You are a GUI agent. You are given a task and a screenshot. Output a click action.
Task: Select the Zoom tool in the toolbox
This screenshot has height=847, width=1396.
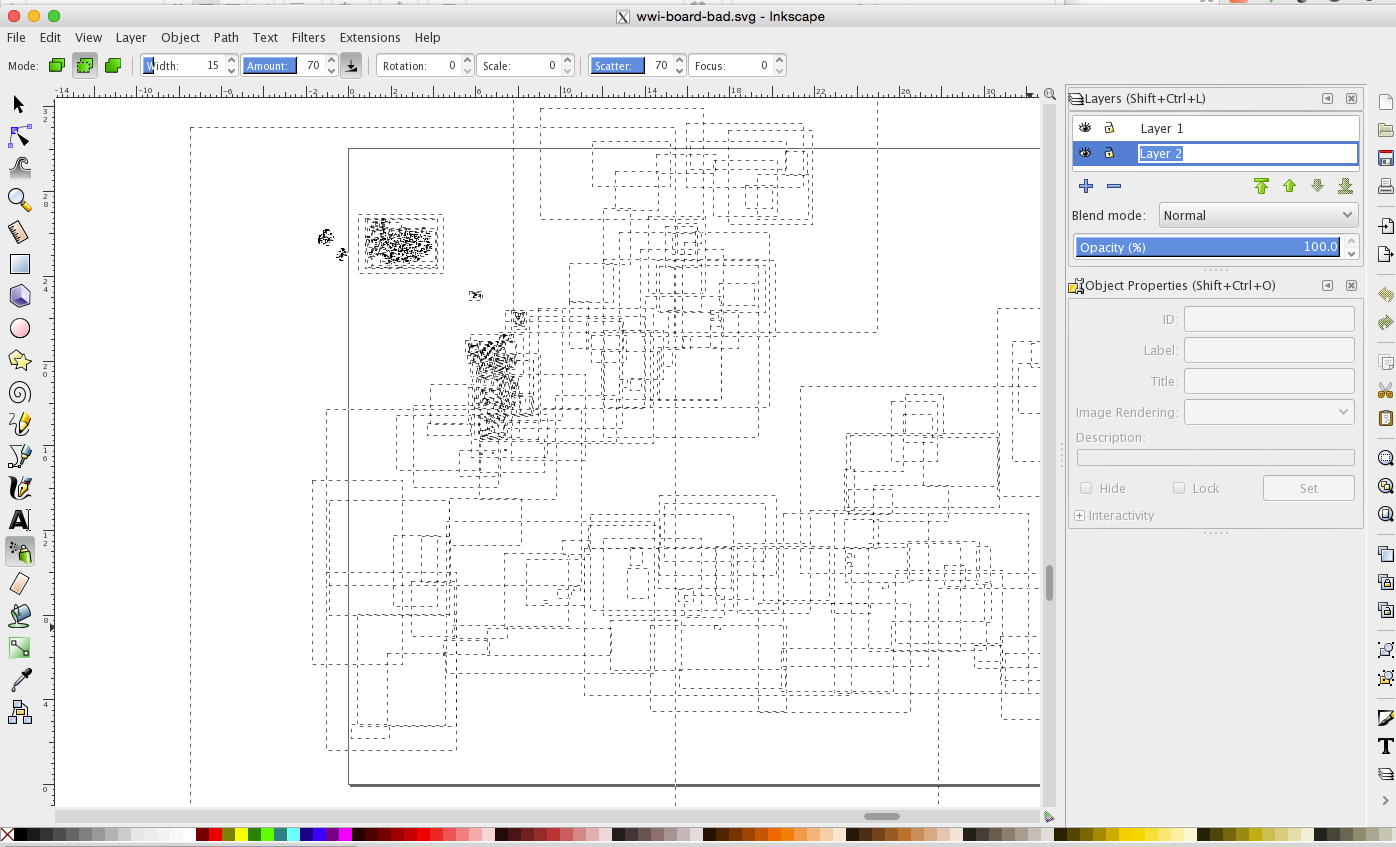[x=18, y=200]
